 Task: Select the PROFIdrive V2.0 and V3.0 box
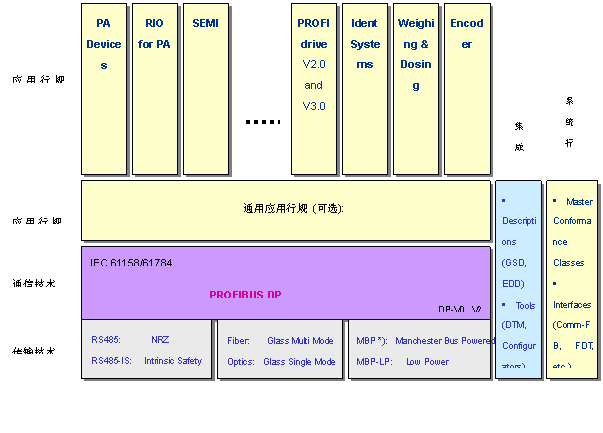click(314, 89)
